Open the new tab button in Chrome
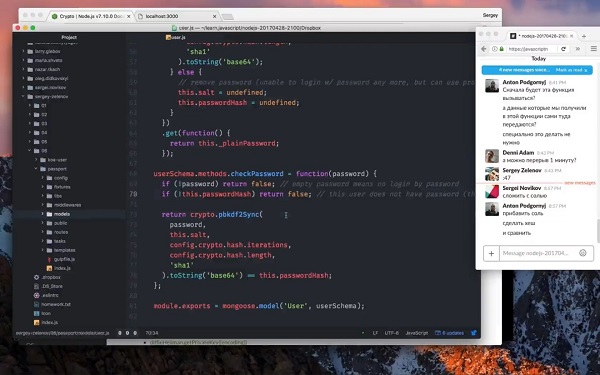Image resolution: width=600 pixels, height=375 pixels. point(228,17)
